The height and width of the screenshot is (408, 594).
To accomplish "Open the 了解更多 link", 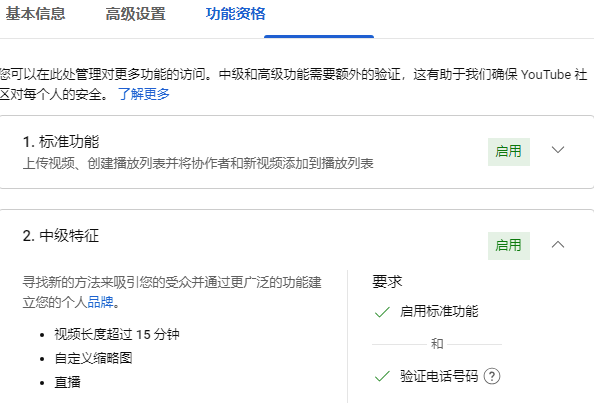I will [144, 94].
